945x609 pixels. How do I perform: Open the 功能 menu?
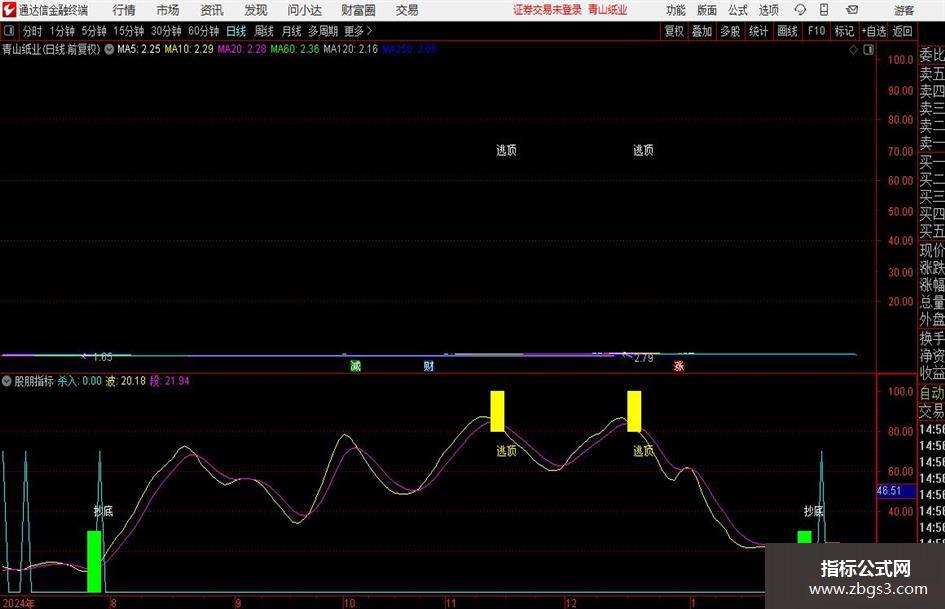click(x=676, y=10)
